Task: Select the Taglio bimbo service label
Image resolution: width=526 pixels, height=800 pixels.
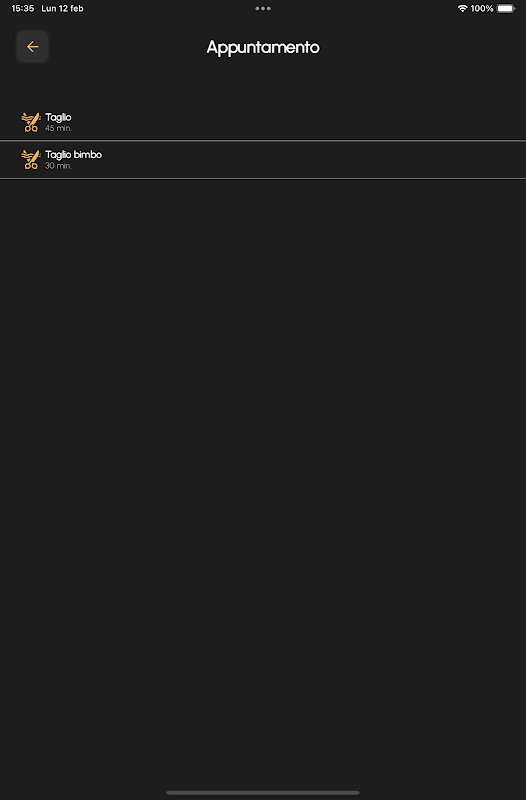Action: pos(73,155)
